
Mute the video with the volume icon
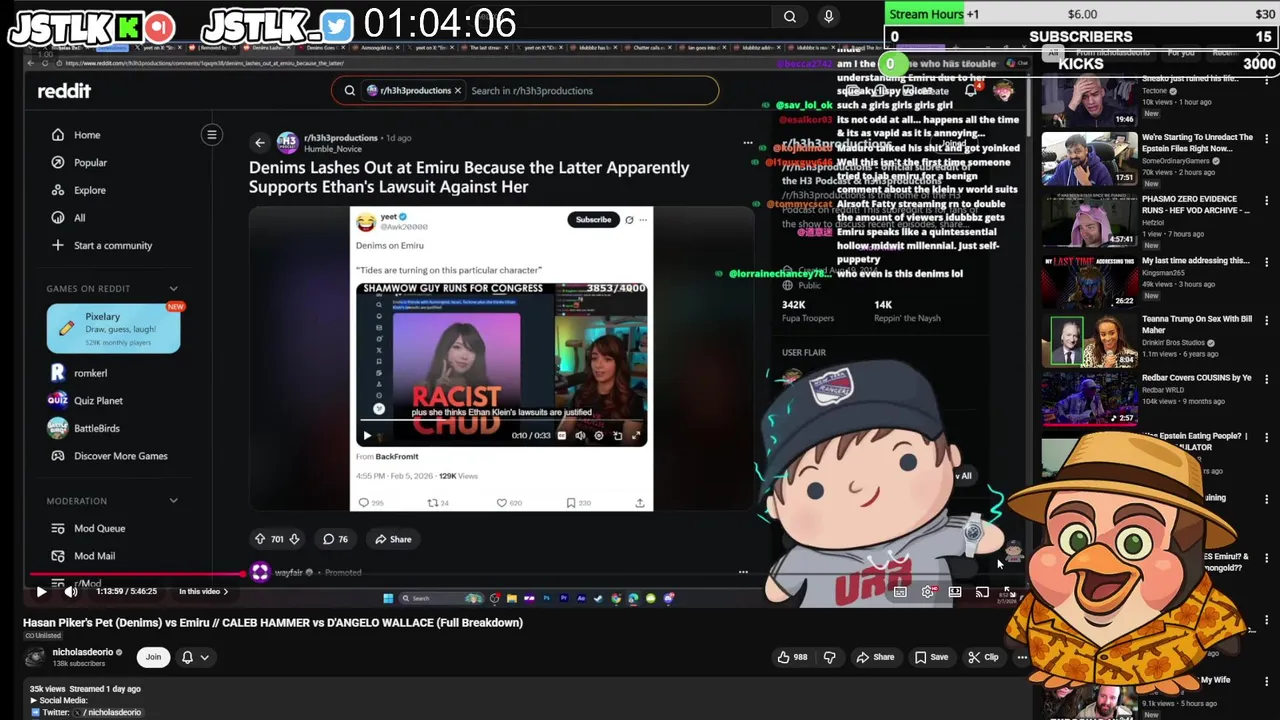[x=70, y=591]
